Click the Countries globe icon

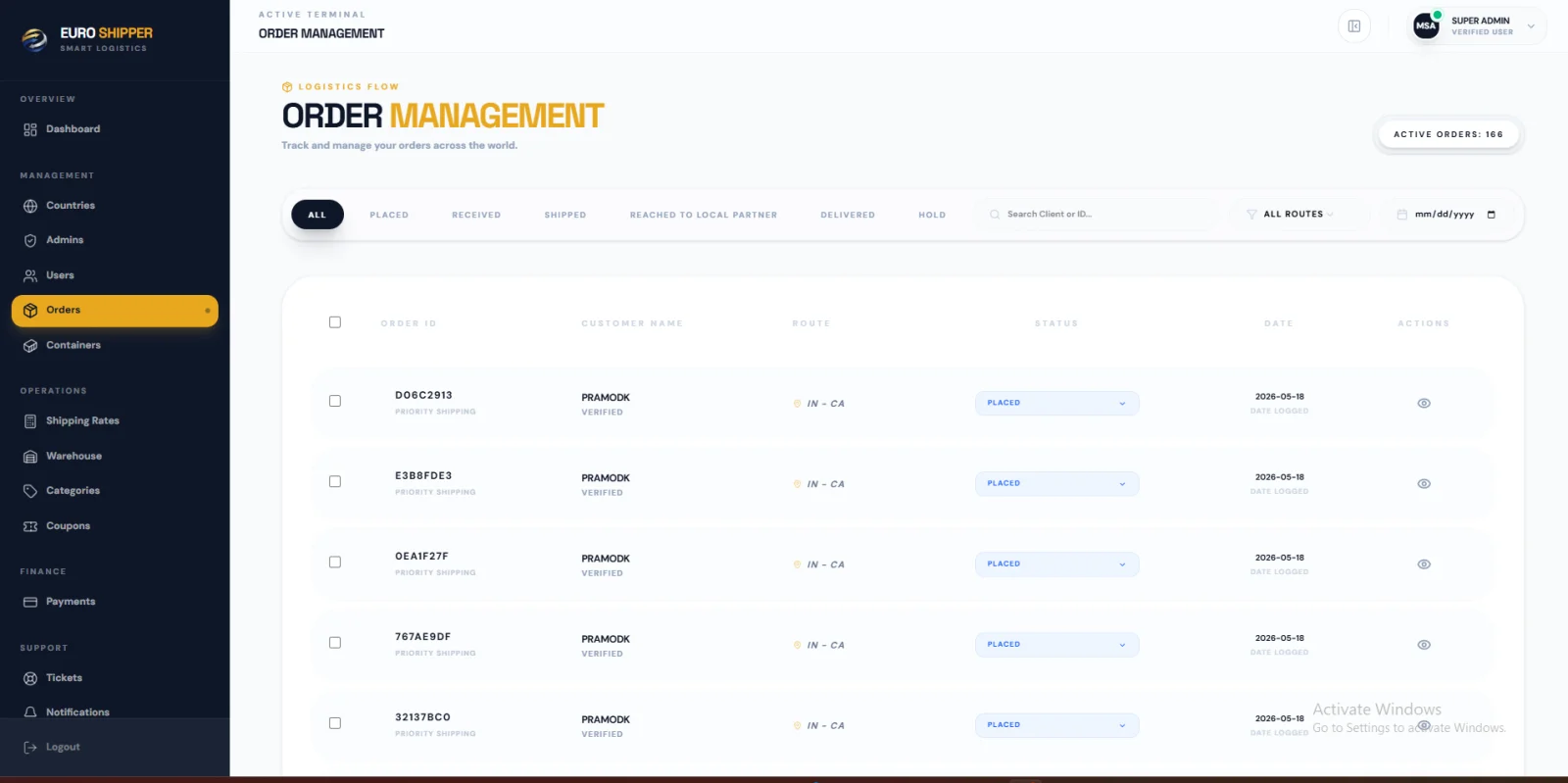[30, 206]
